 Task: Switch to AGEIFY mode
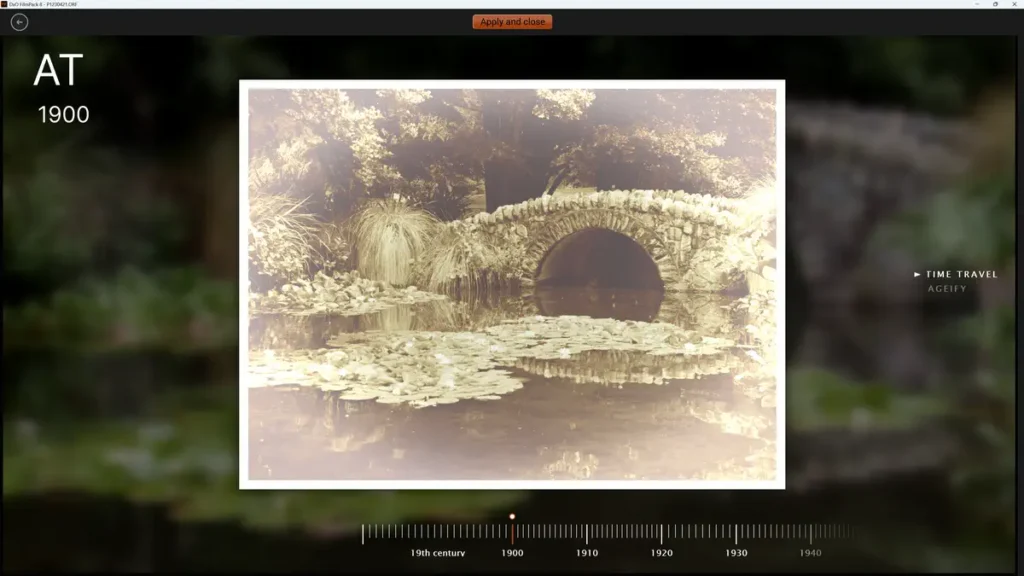[949, 287]
